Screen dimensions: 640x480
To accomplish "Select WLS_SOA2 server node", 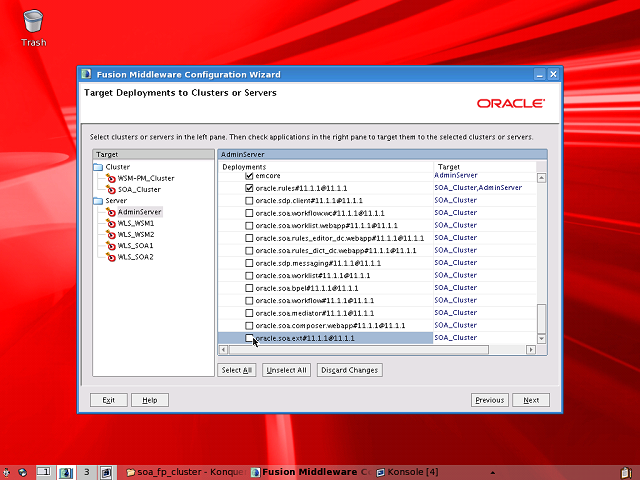I will tap(135, 257).
